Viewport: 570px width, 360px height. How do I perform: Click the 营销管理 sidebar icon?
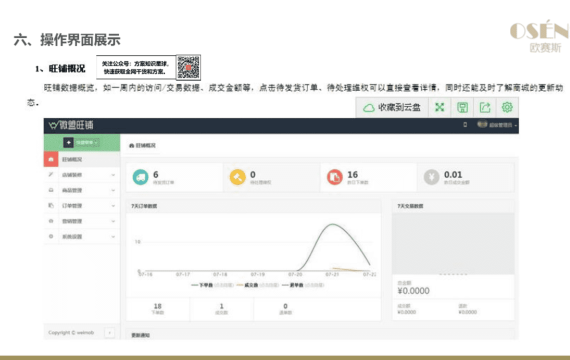[x=51, y=221]
